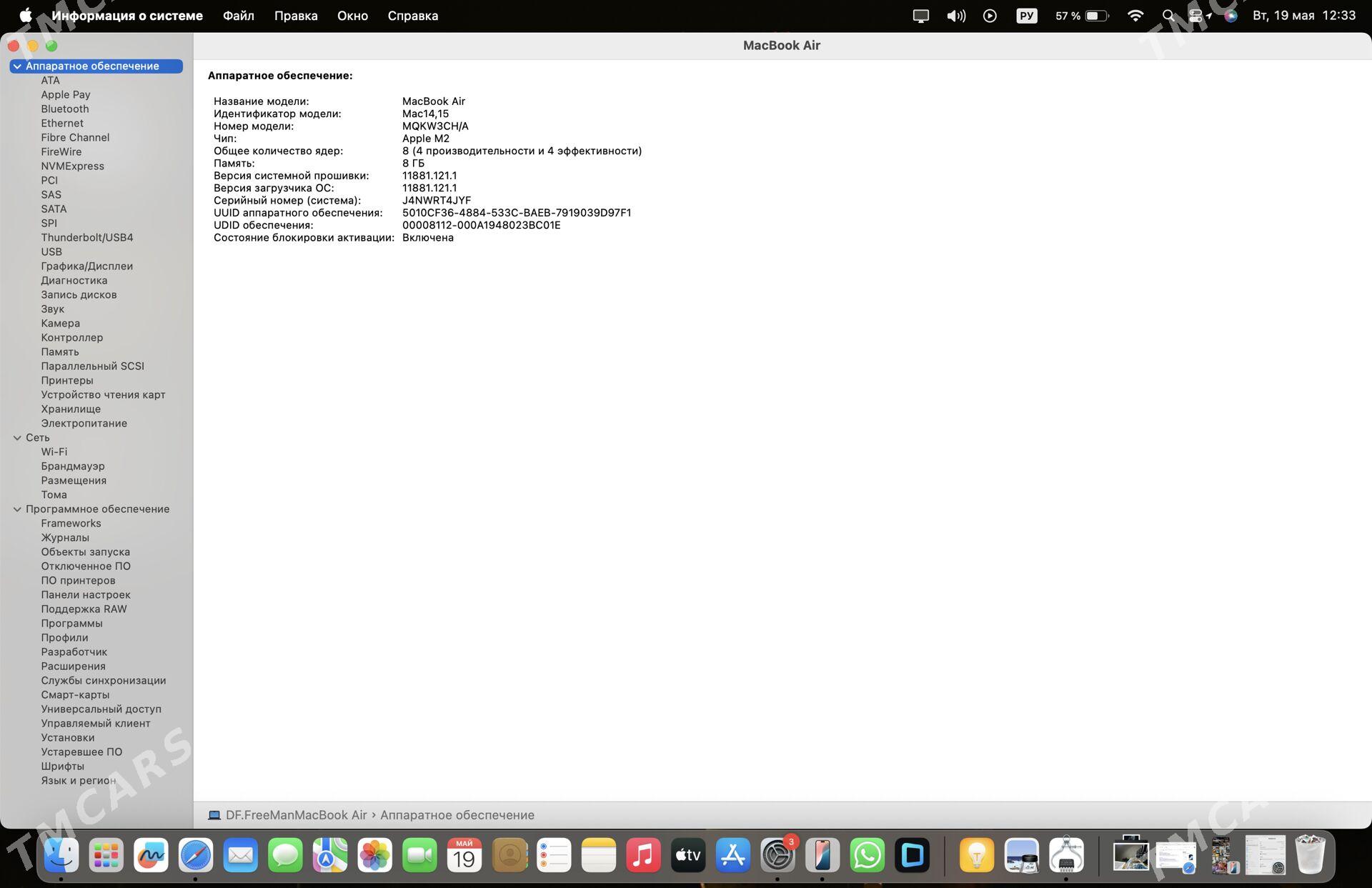Screen dimensions: 1372x888
Task: Show Графика/Дисплеи in the sidebar
Action: click(x=87, y=266)
